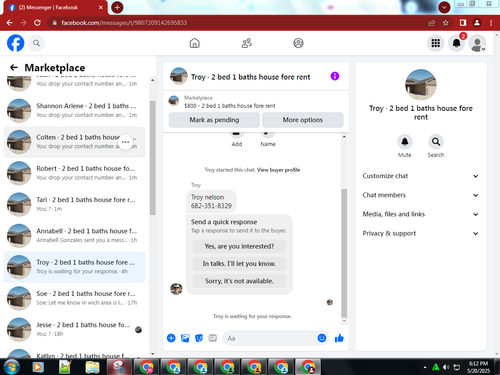Send quick response 'Yes, are you interested?'
Screen dimensions: 500x375
239,246
